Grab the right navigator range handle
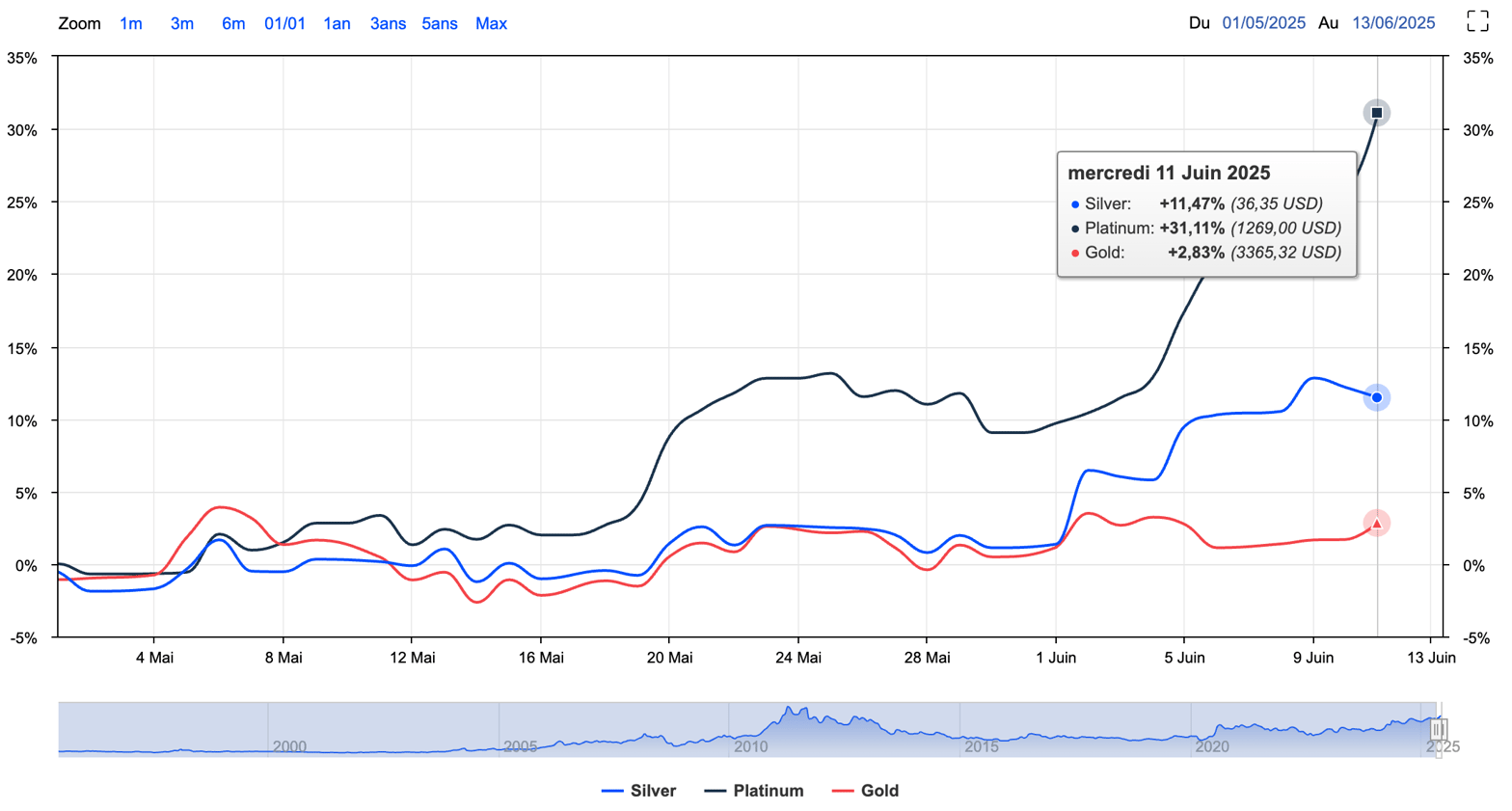 [x=1437, y=730]
